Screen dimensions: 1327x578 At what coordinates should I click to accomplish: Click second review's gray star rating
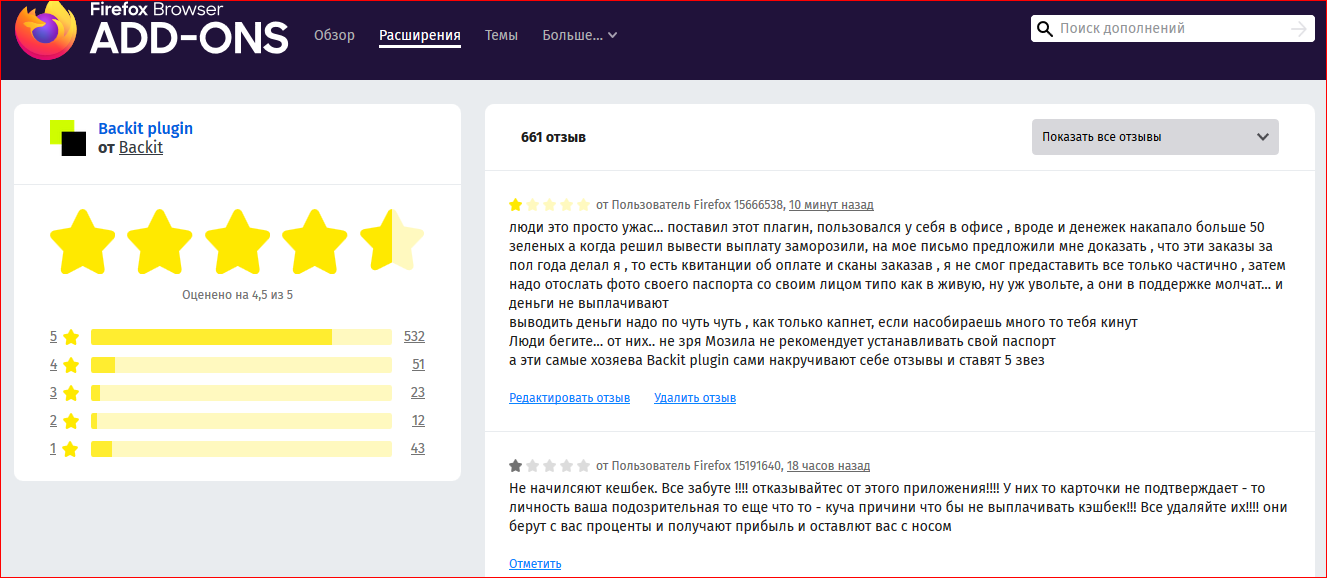[x=549, y=465]
